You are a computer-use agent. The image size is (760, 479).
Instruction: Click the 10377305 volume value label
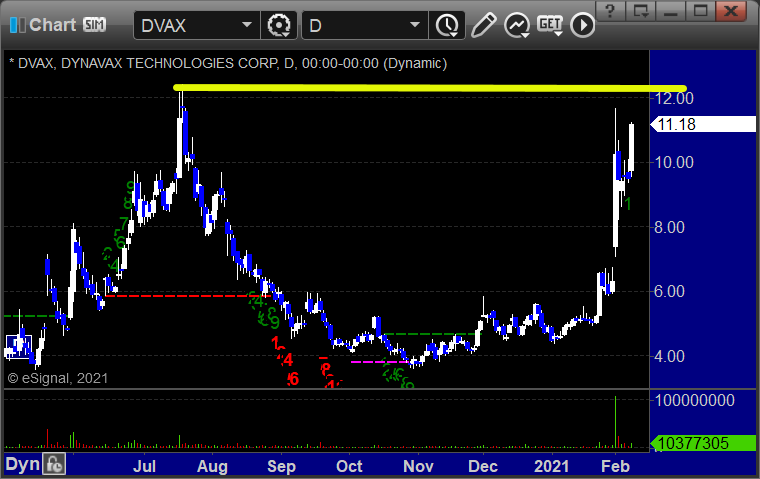[703, 443]
